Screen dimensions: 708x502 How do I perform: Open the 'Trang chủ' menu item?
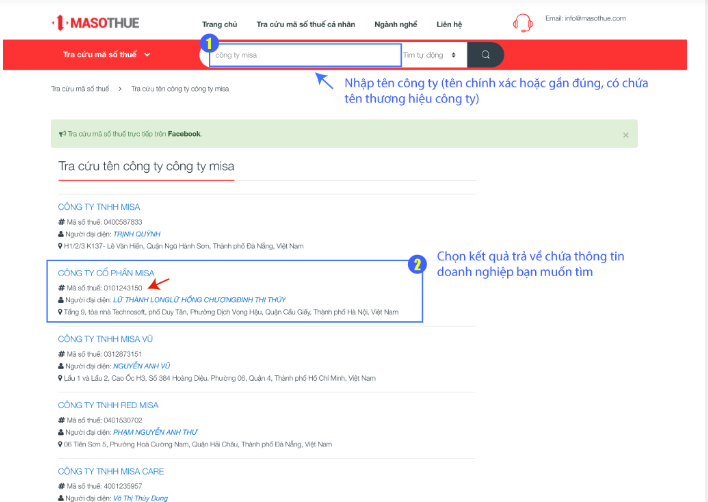click(219, 21)
